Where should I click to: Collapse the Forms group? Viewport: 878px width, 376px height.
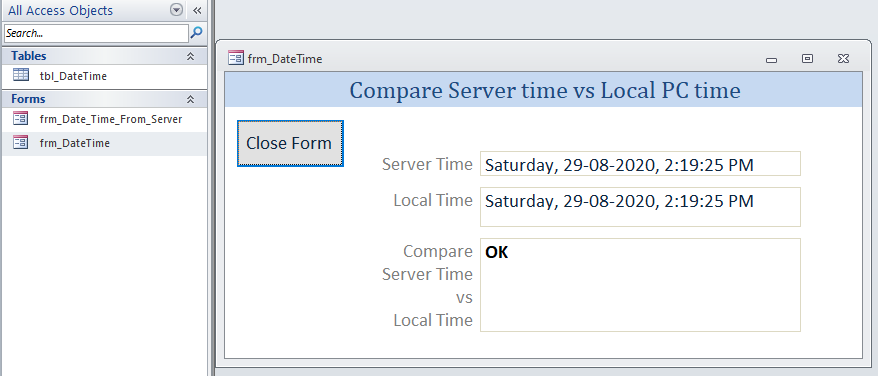[x=190, y=99]
